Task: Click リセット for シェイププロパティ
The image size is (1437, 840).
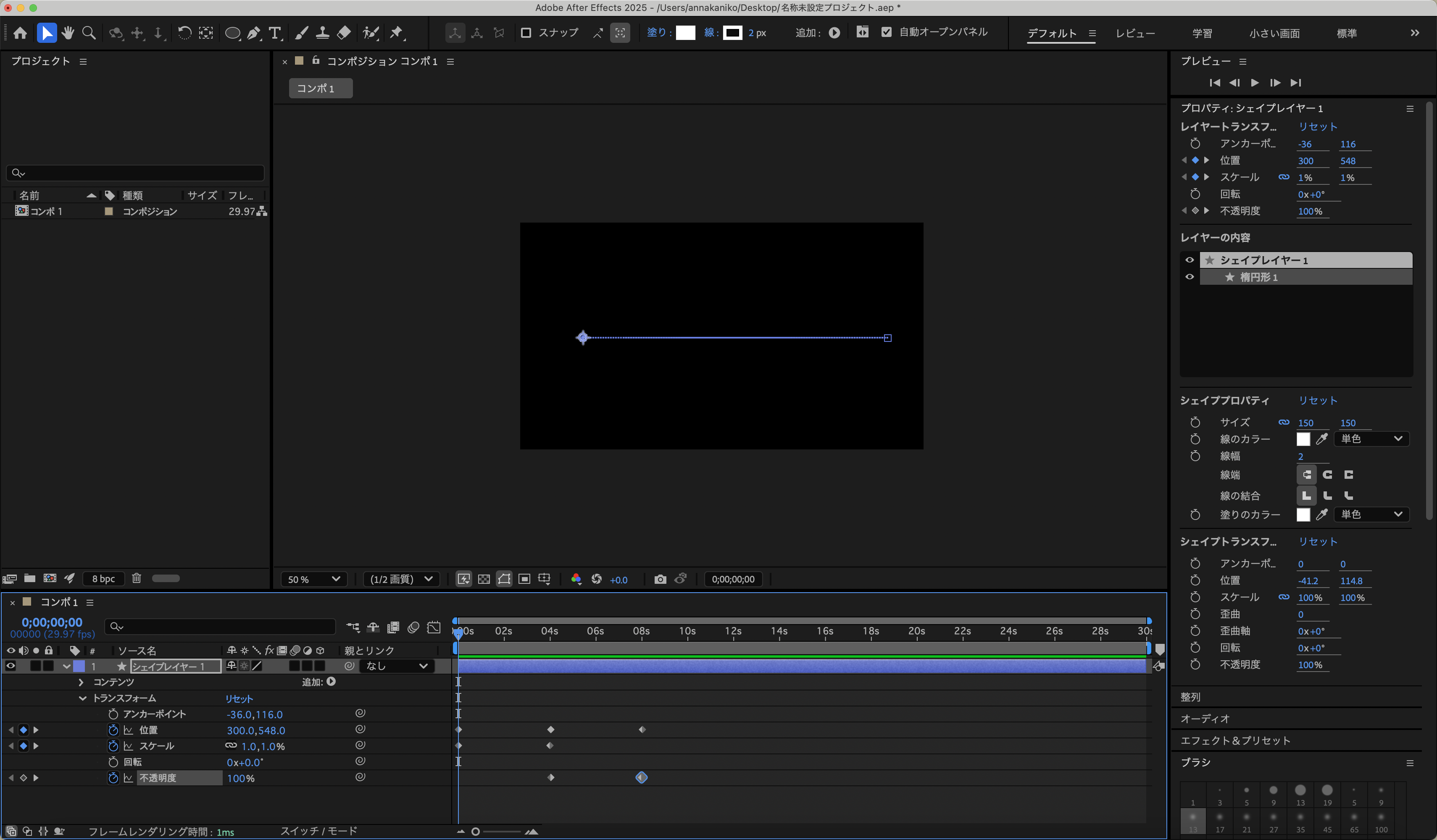Action: tap(1317, 401)
